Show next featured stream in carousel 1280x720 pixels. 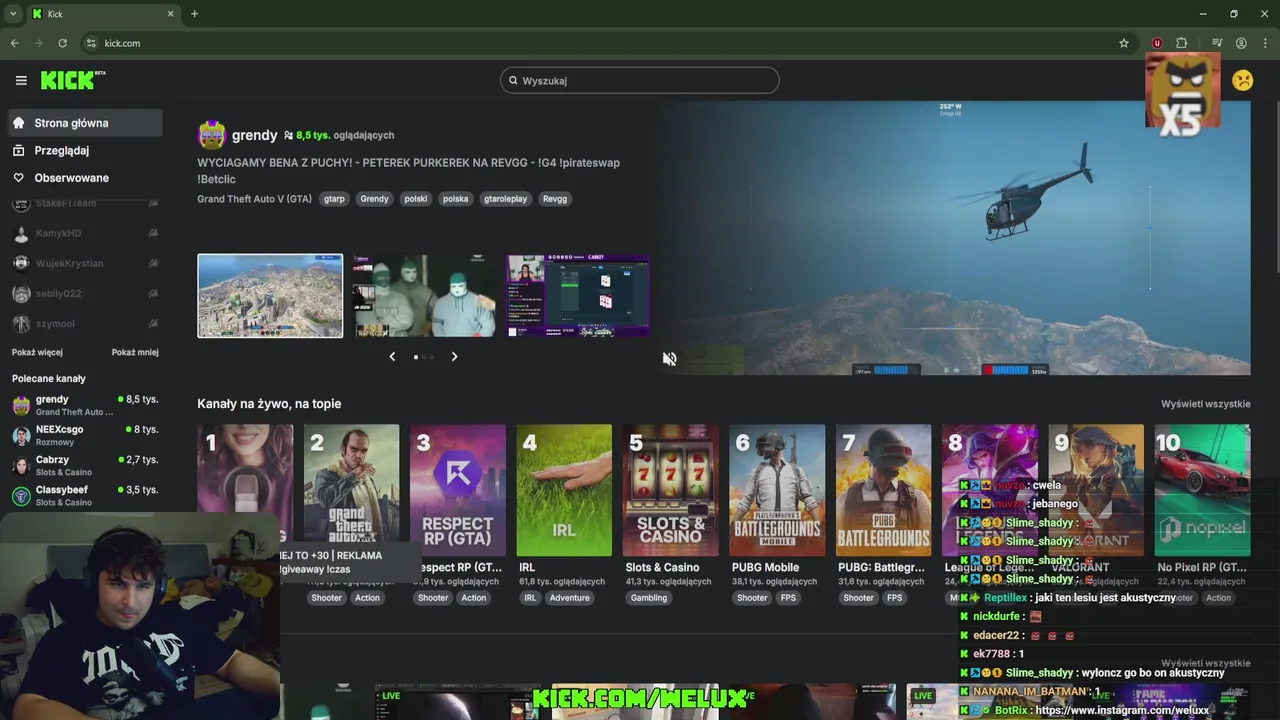pos(454,357)
